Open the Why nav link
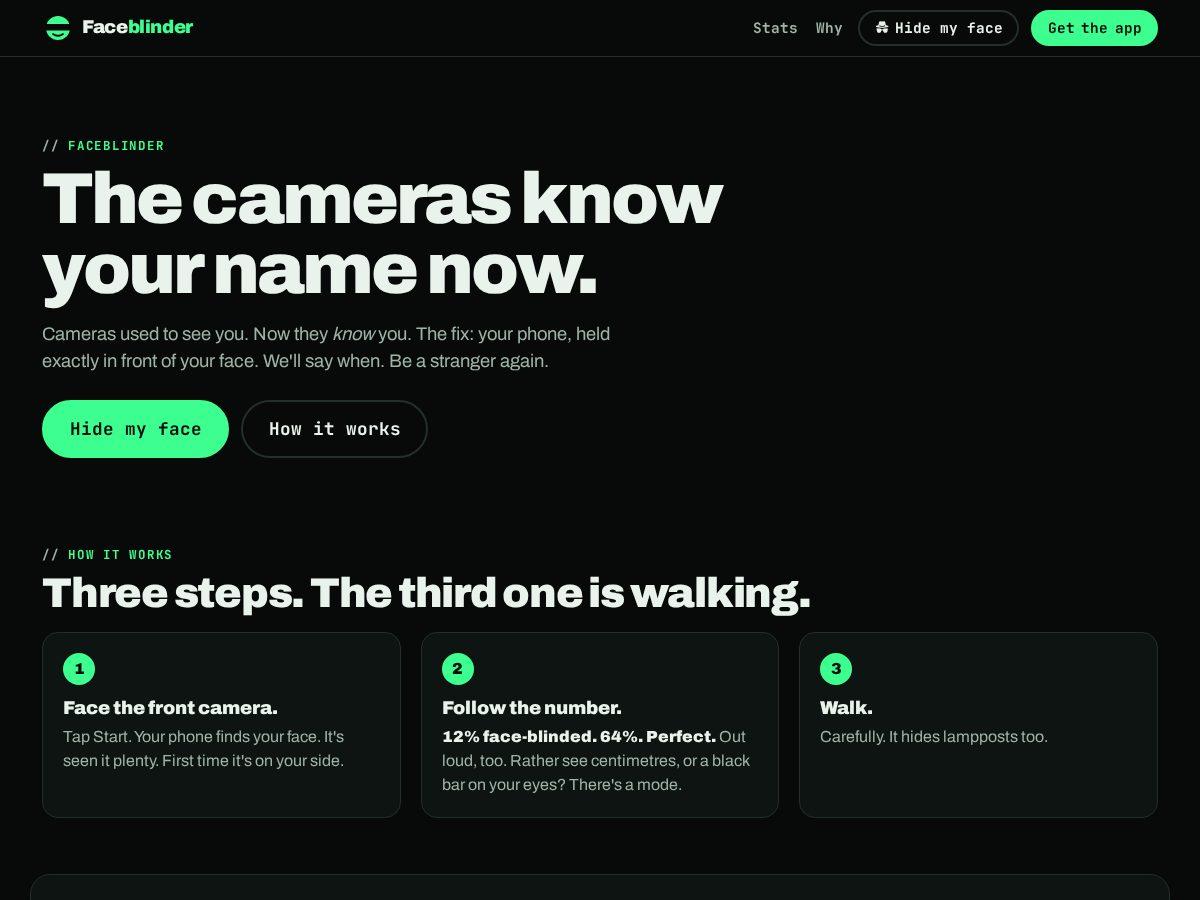The image size is (1200, 900). pyautogui.click(x=829, y=28)
